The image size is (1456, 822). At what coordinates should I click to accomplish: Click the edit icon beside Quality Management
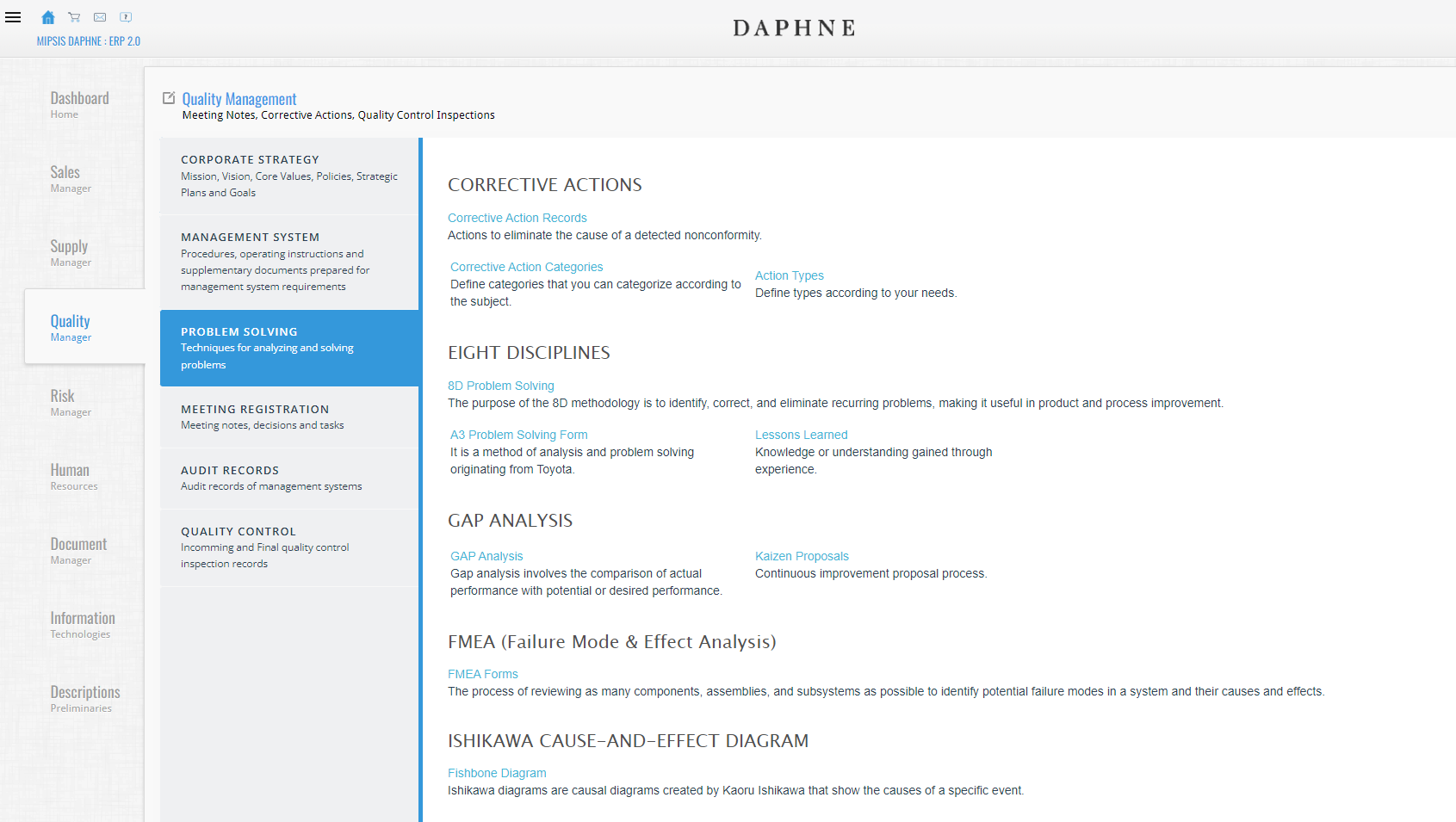[169, 98]
